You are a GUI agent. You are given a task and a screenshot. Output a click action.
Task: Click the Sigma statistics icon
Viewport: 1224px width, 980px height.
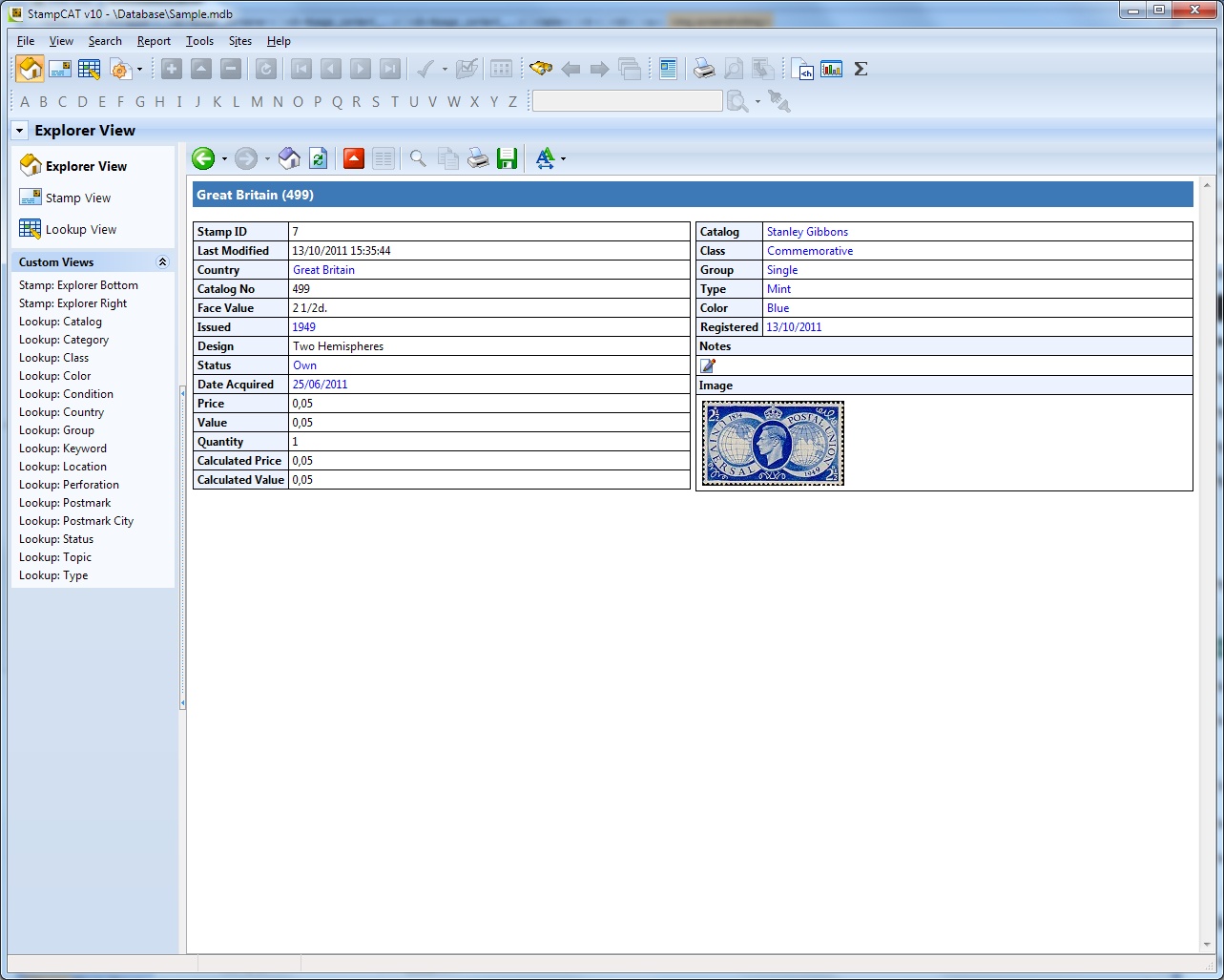tap(861, 69)
